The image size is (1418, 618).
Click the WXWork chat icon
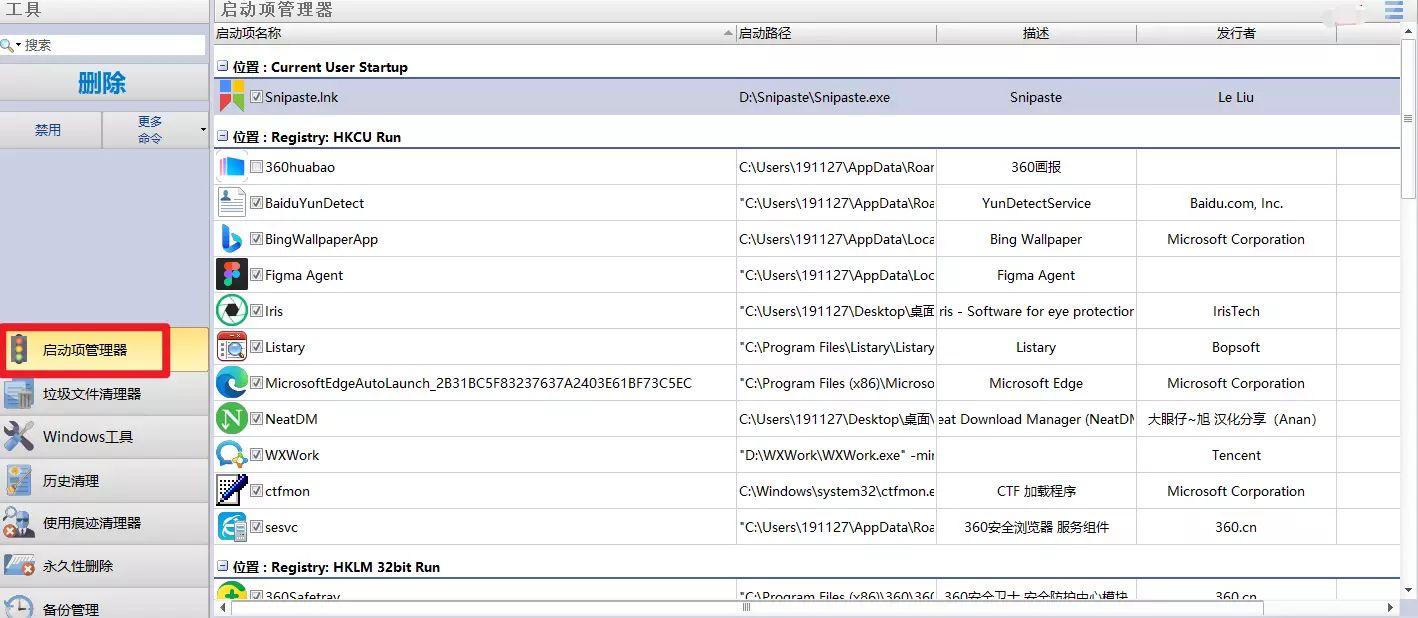pos(232,455)
